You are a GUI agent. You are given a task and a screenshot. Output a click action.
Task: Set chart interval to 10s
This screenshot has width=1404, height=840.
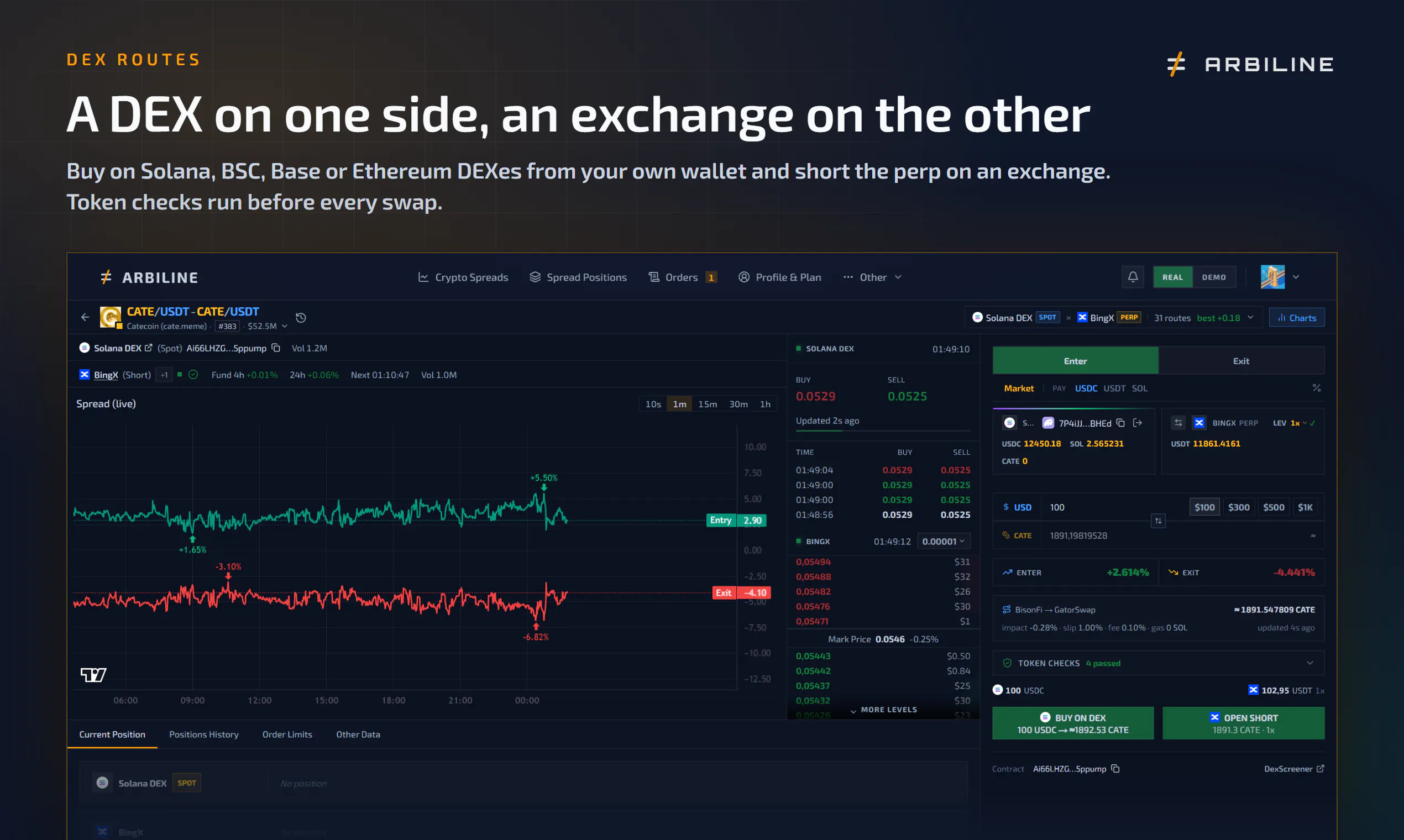click(x=653, y=403)
